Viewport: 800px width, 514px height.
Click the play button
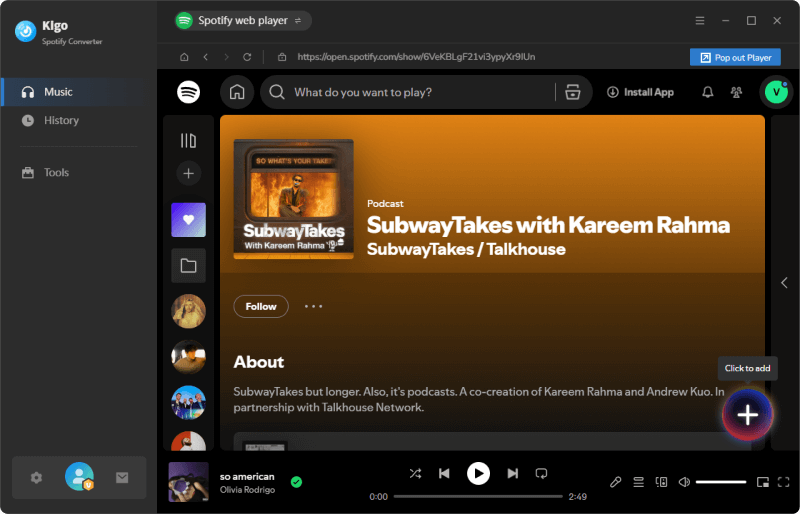(x=478, y=474)
